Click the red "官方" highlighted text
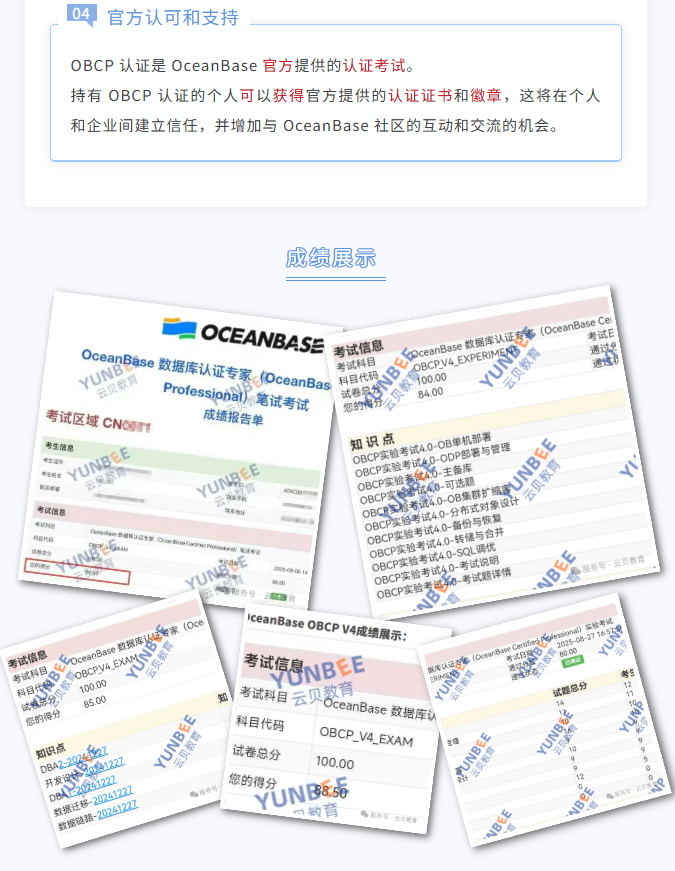675x871 pixels. coord(278,66)
